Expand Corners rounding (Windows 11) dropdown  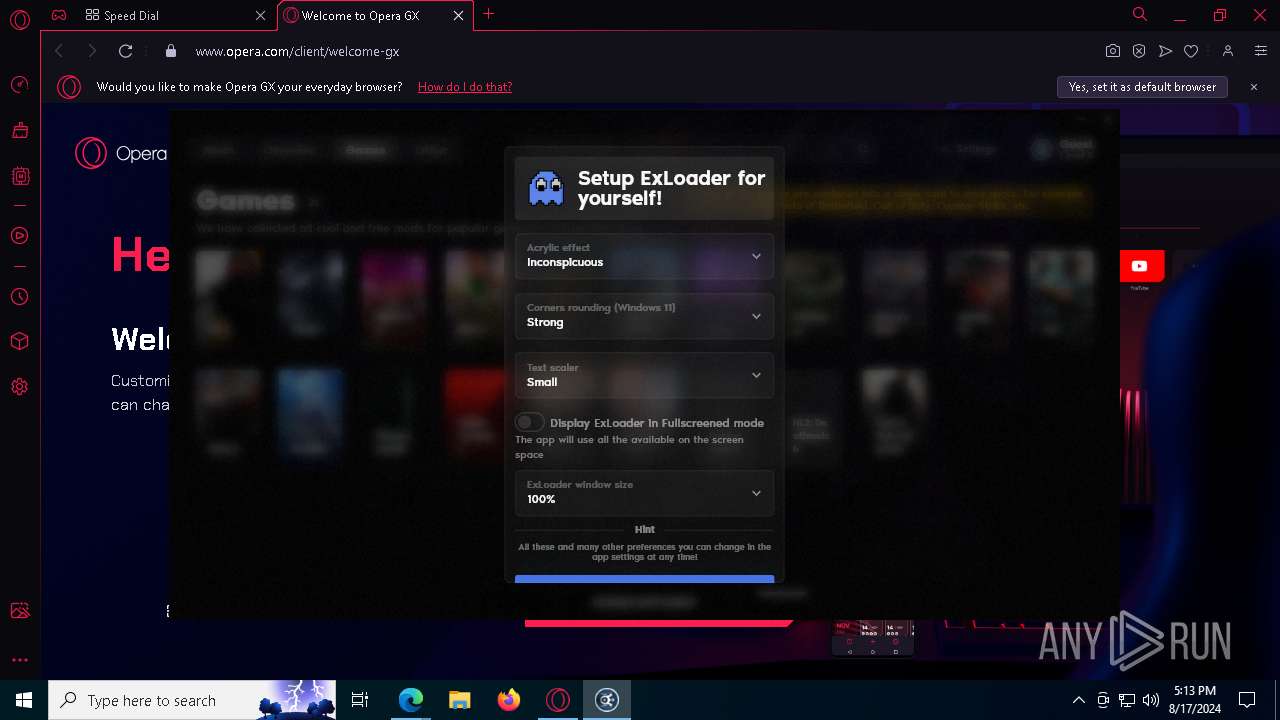[x=644, y=316]
